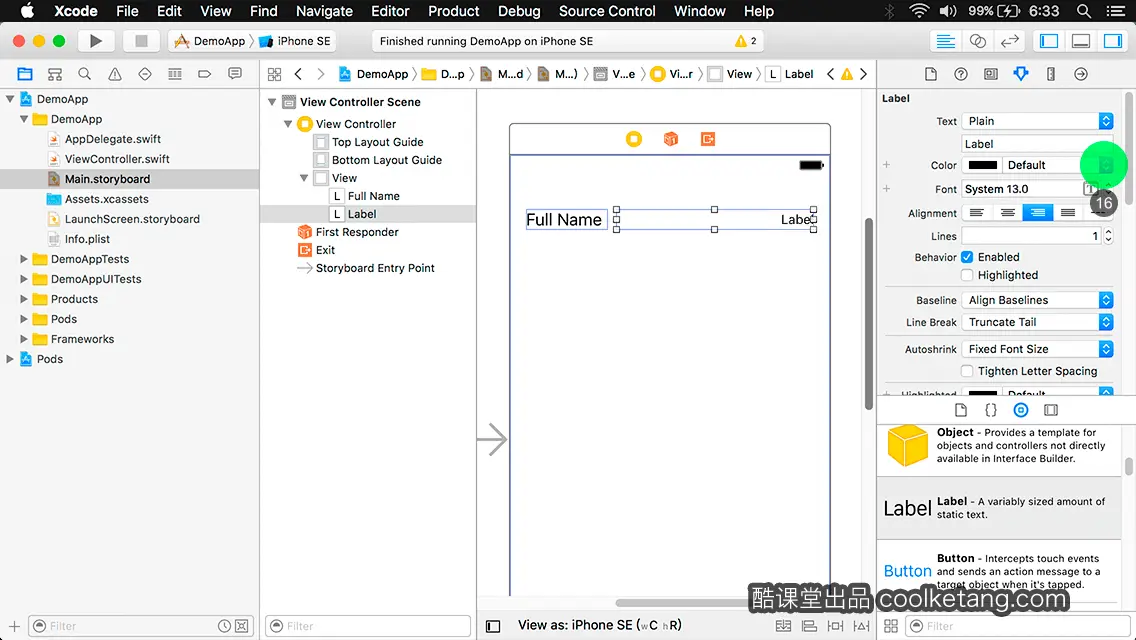Open the Color swatch for the label
The image size is (1136, 640).
(x=982, y=165)
